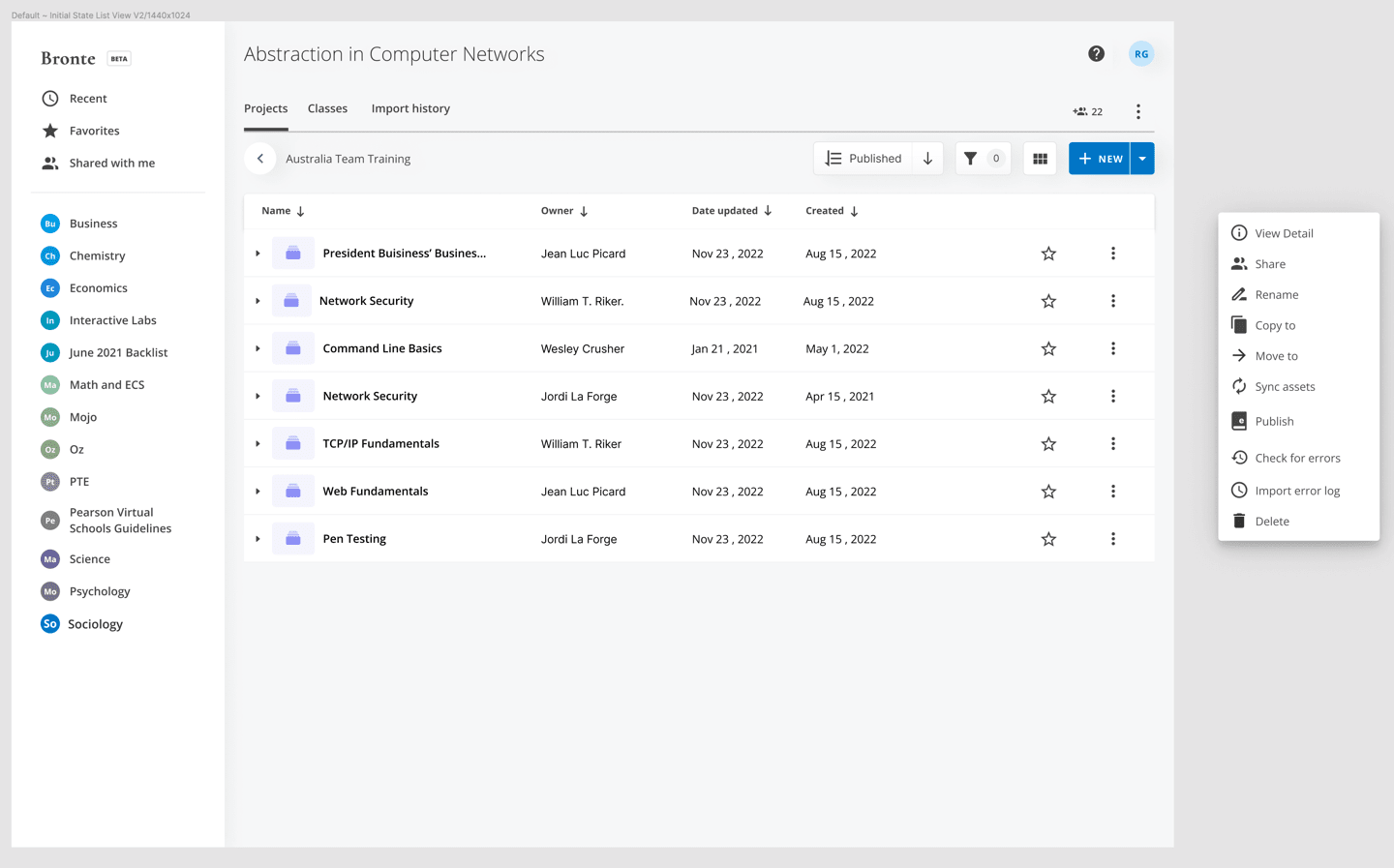Click the Shared with me sidebar link

click(x=110, y=163)
